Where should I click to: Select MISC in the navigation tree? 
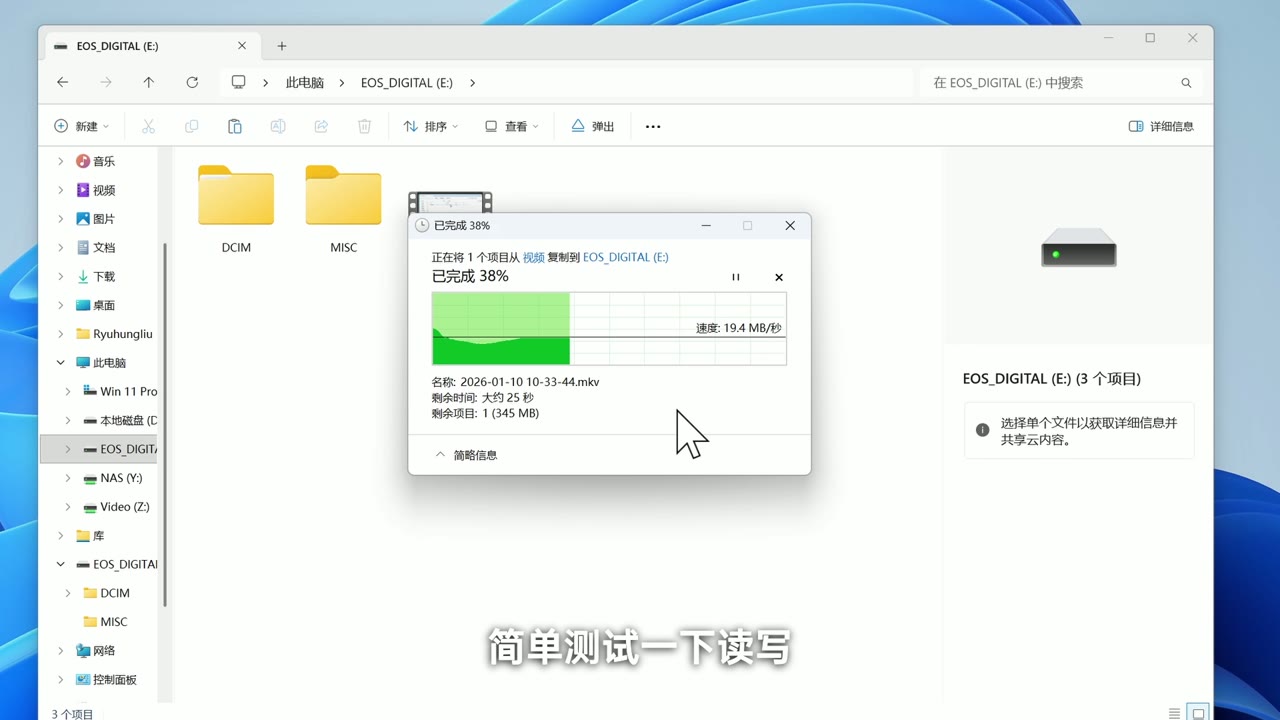click(114, 622)
